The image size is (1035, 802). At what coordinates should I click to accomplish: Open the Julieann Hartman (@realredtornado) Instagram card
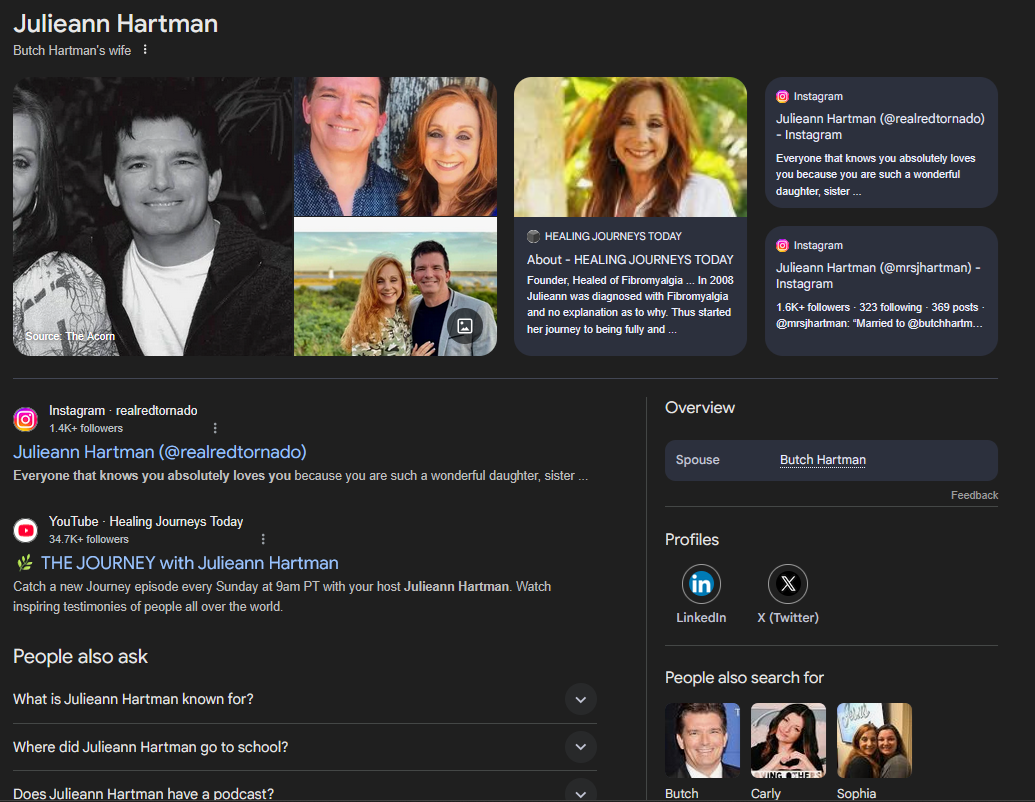pos(881,143)
